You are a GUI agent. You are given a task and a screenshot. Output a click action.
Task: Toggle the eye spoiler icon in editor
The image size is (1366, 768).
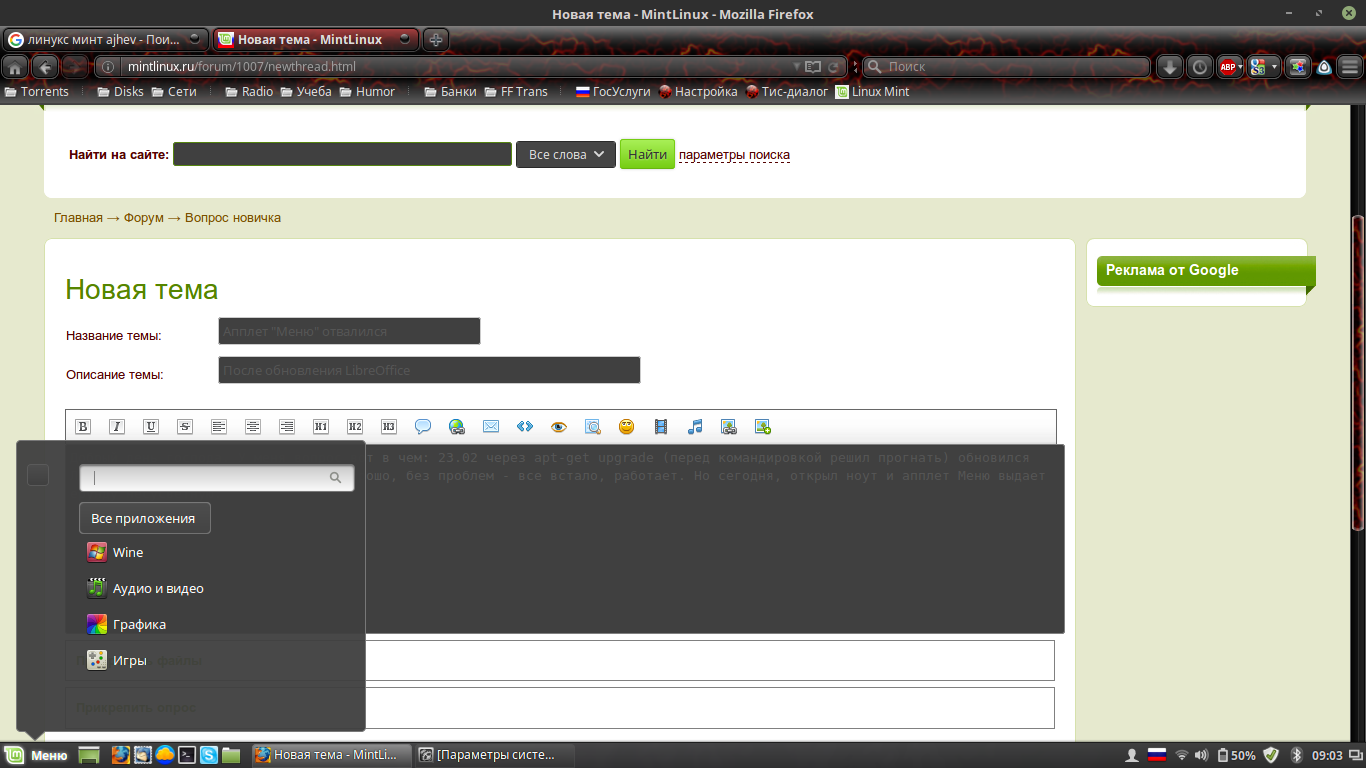(559, 427)
